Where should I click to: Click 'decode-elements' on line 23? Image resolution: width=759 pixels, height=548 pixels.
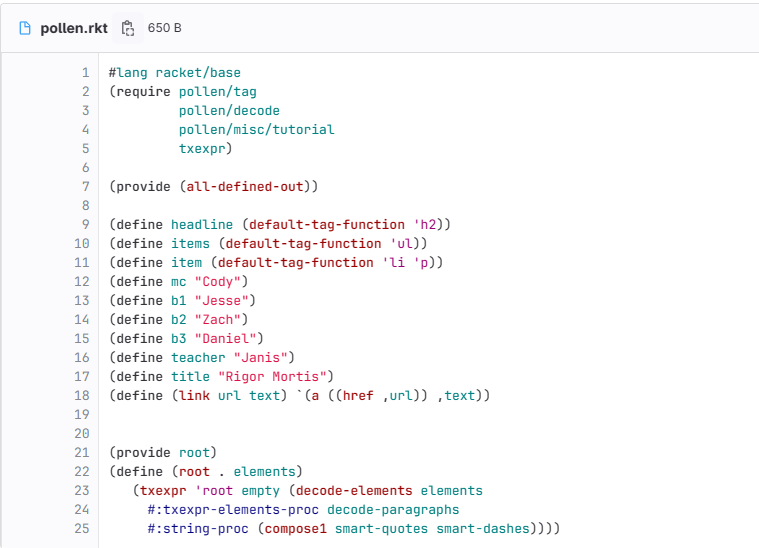pos(354,490)
